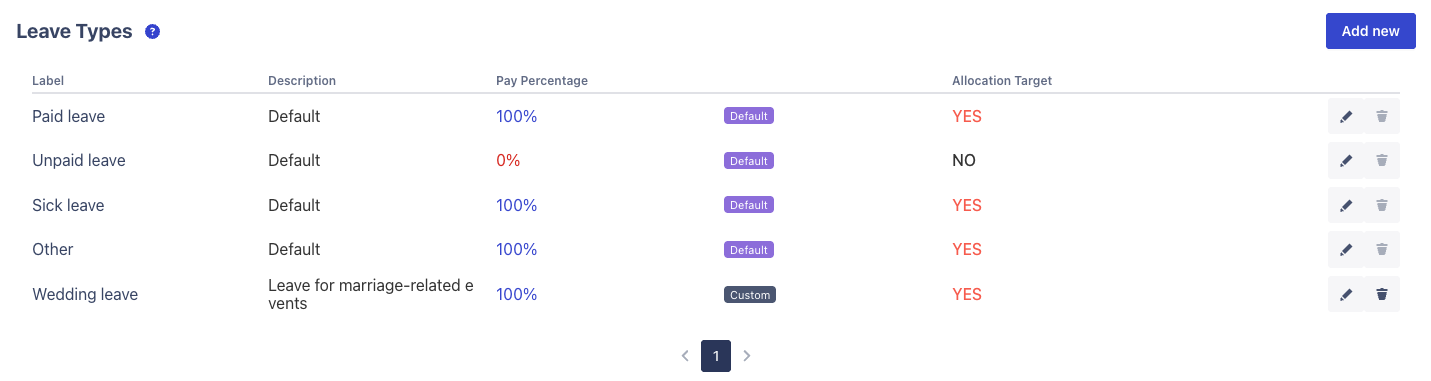Click the Label column header

(x=48, y=80)
